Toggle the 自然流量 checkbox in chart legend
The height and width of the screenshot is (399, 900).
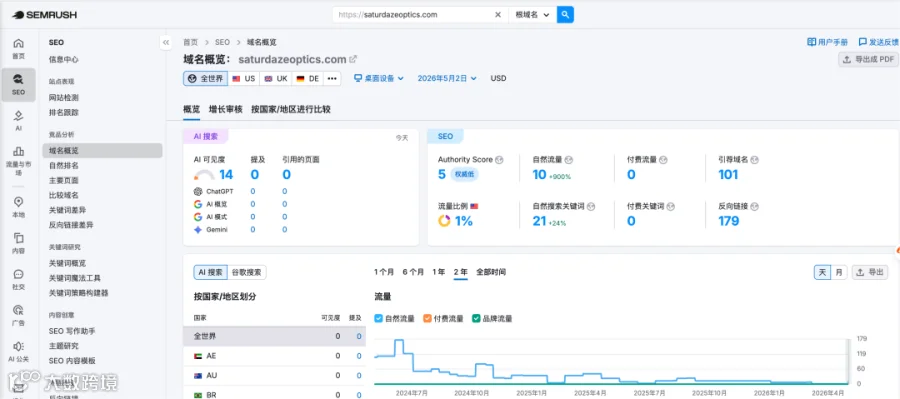coord(378,318)
